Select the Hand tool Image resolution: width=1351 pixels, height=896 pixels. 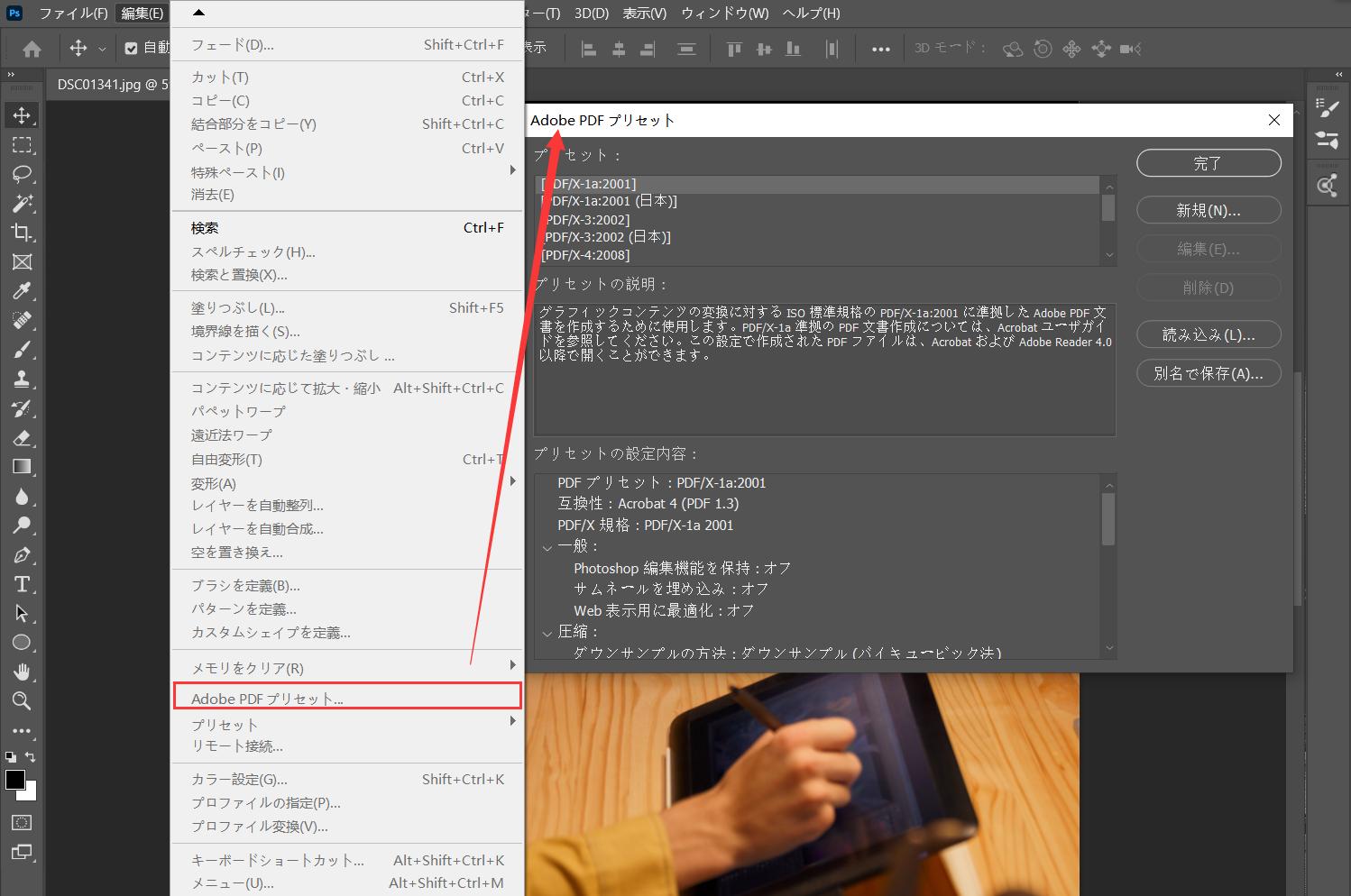22,672
